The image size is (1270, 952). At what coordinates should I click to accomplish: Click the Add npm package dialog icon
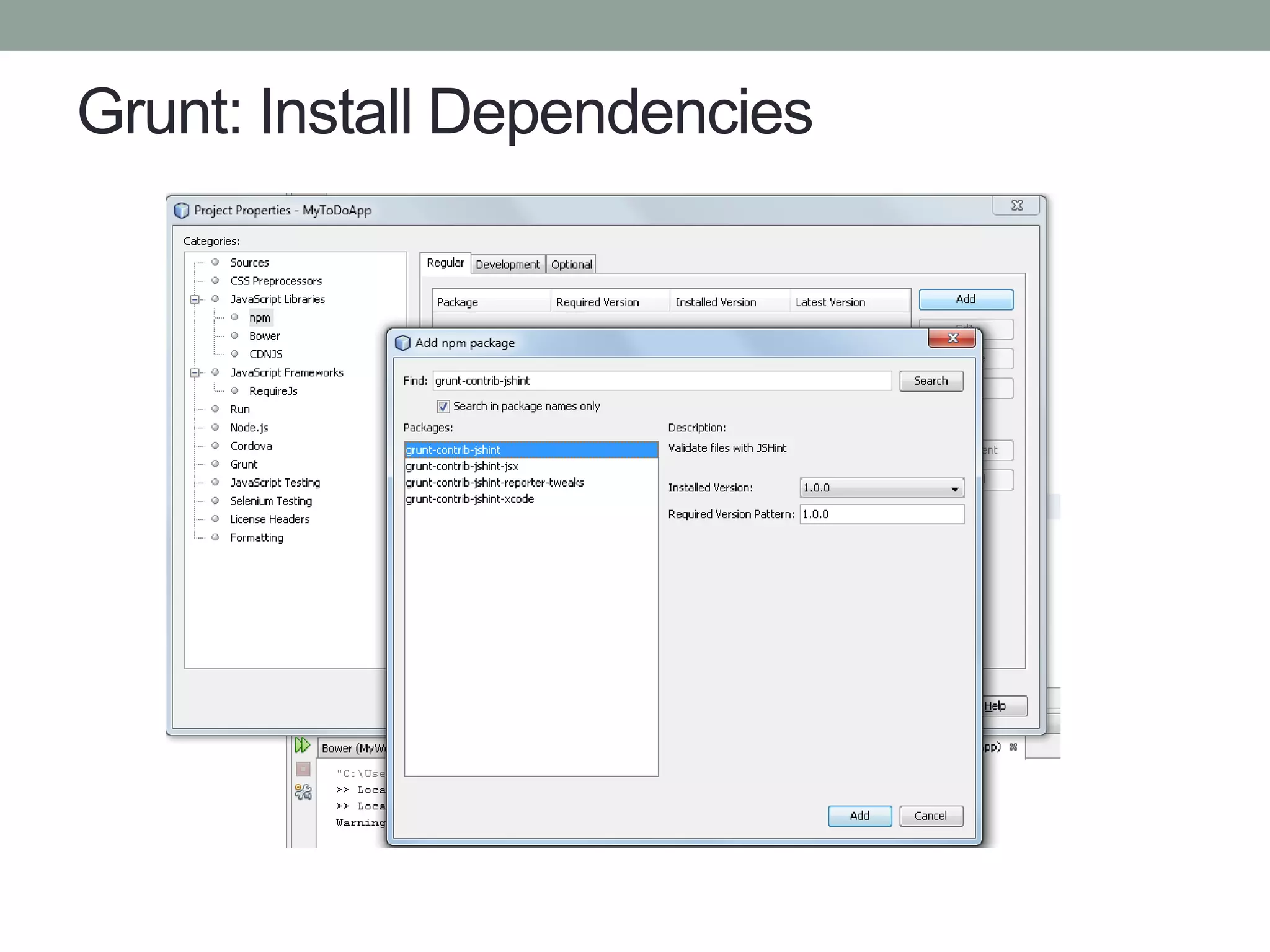[x=402, y=343]
